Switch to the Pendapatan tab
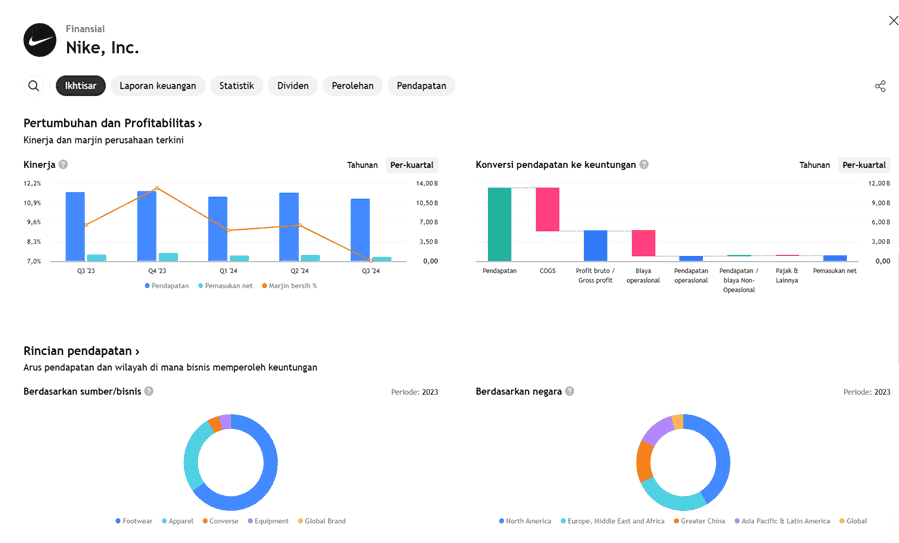Viewport: 899px width, 543px height. point(421,86)
